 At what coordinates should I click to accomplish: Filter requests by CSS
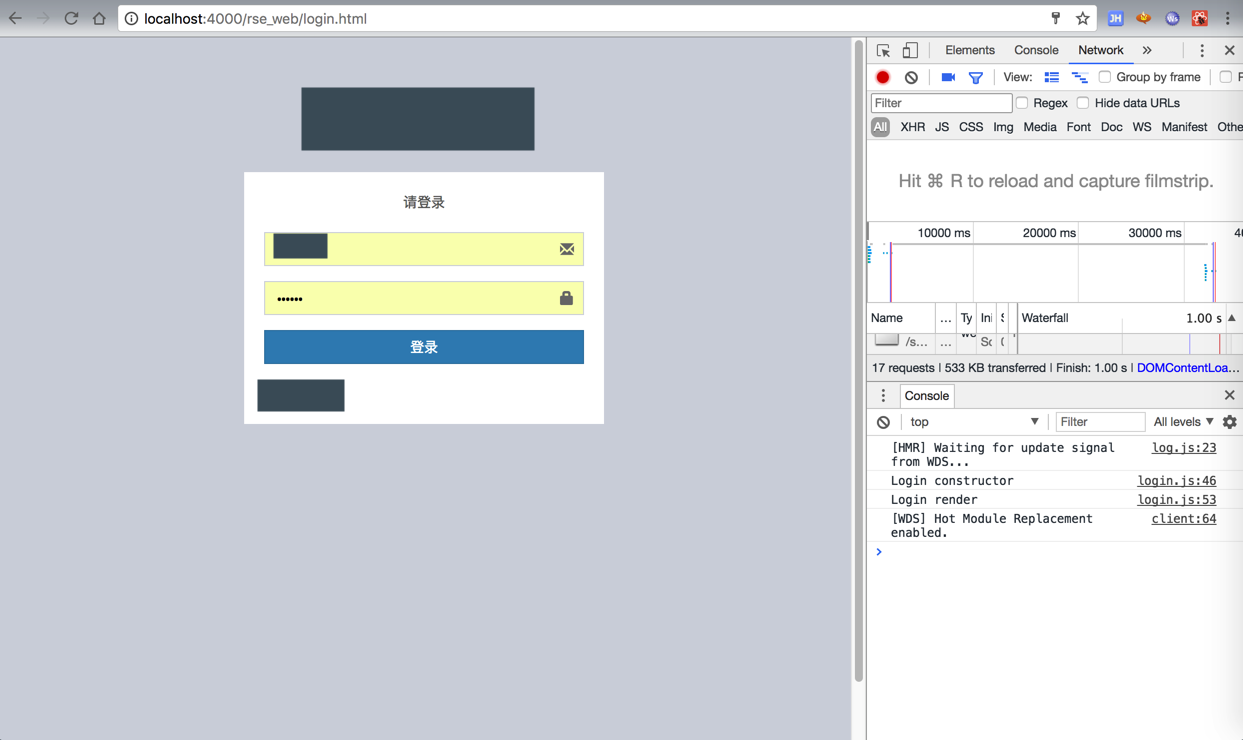point(971,127)
